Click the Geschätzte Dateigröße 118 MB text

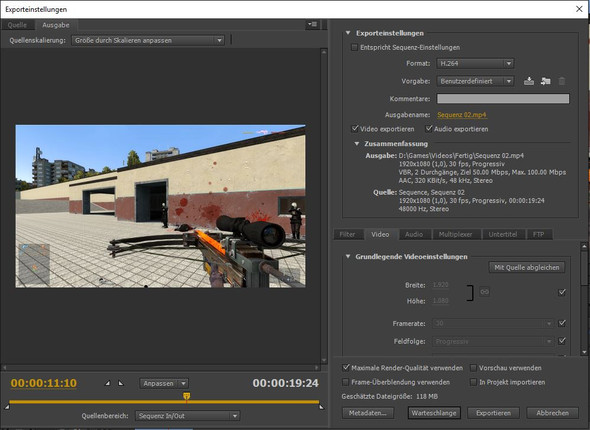(x=389, y=396)
